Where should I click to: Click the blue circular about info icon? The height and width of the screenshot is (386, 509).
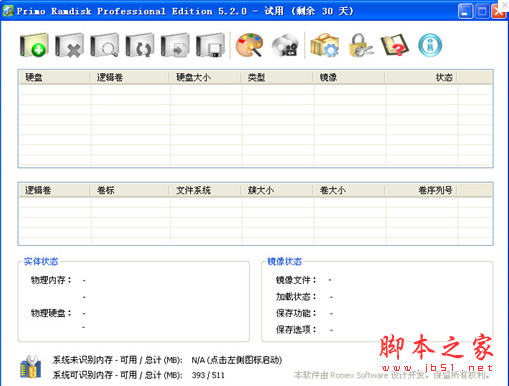pos(430,45)
